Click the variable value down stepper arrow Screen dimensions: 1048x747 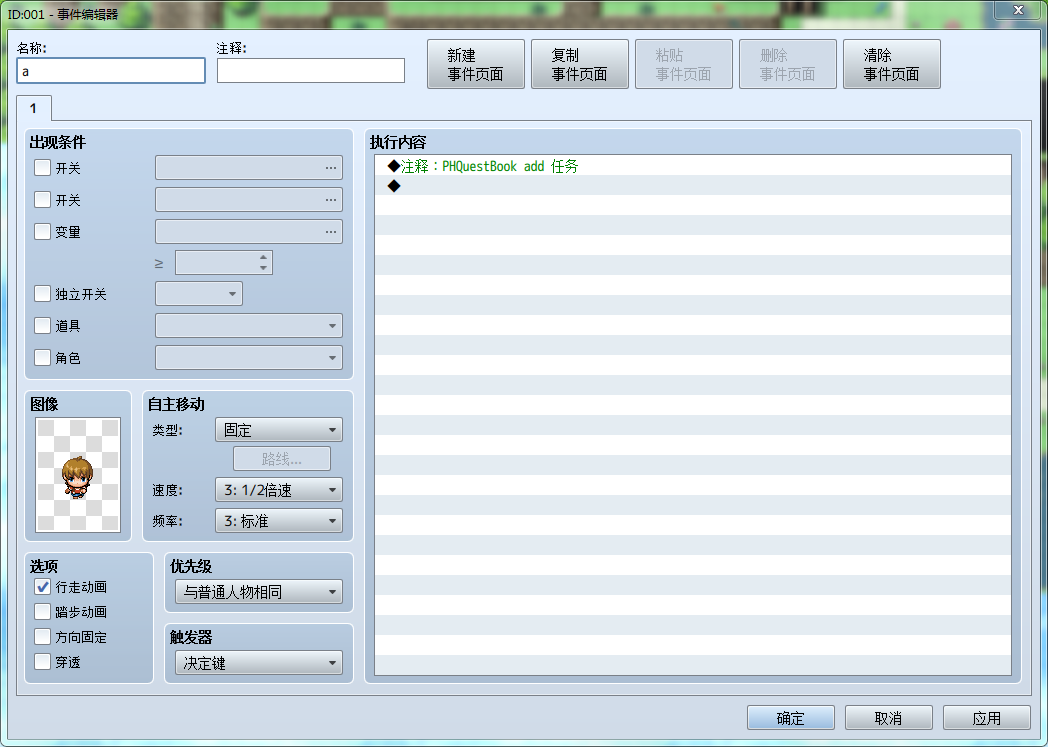[263, 268]
